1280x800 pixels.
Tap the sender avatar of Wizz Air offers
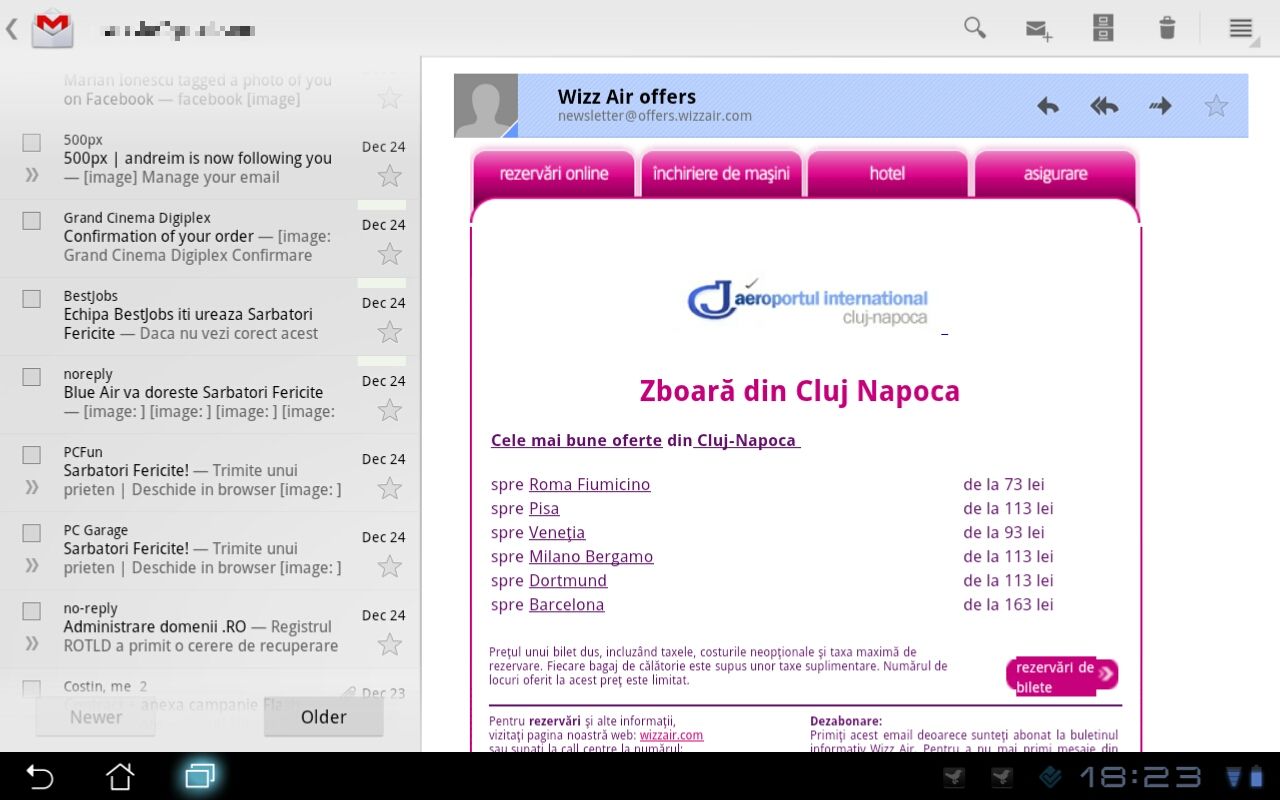coord(486,105)
